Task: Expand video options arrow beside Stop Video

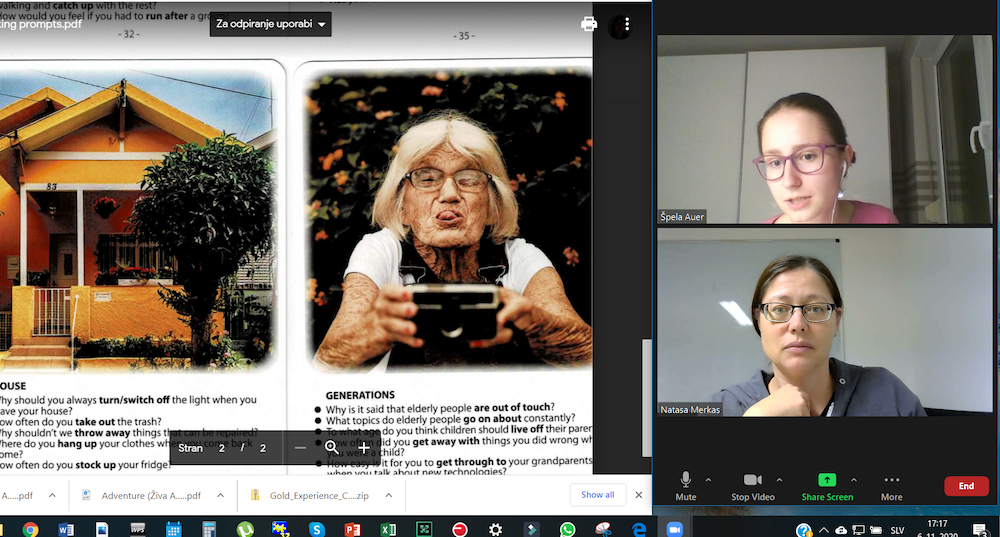Action: pos(779,480)
